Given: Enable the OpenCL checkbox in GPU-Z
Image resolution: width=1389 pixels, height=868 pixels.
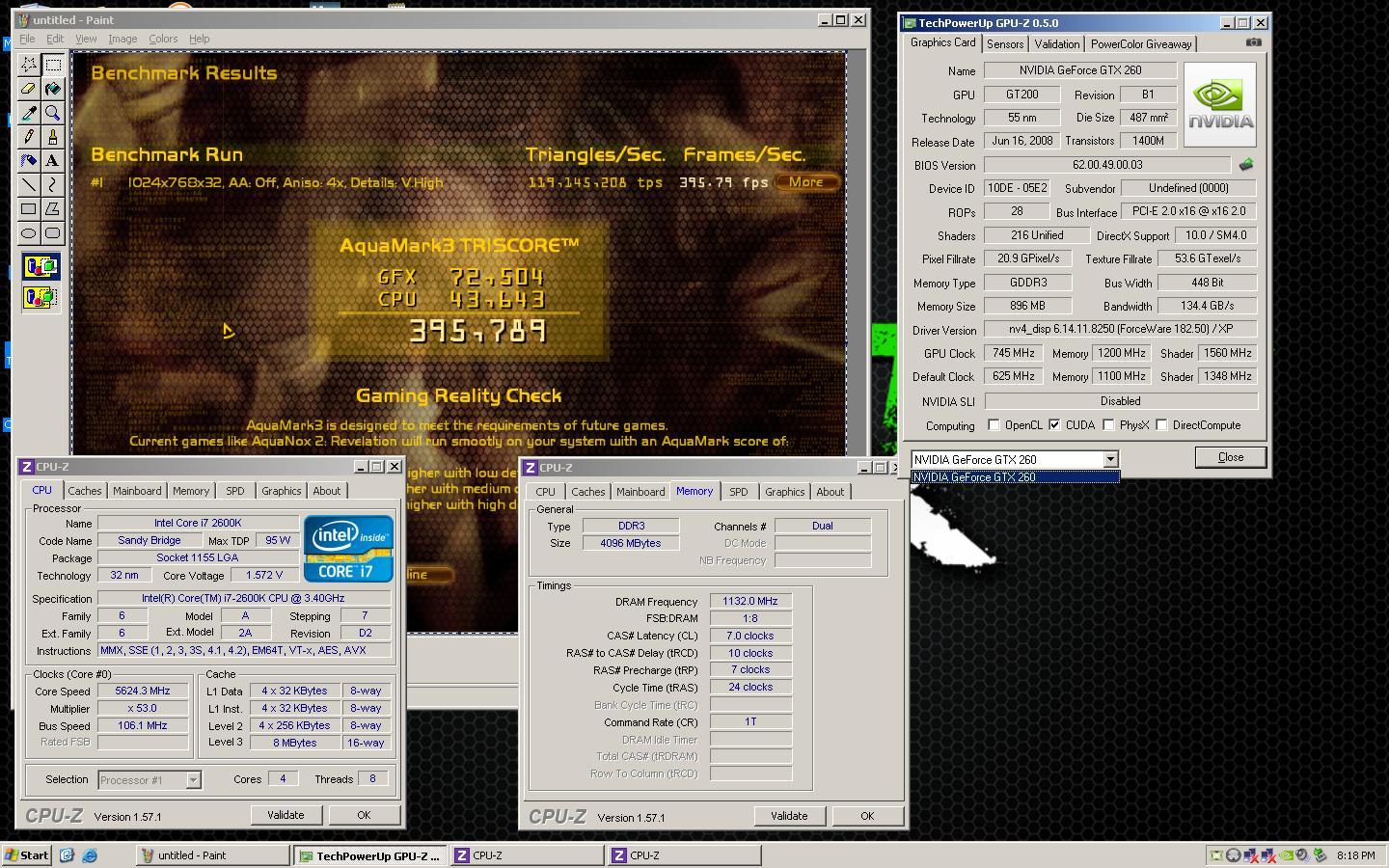Looking at the screenshot, I should click(994, 424).
